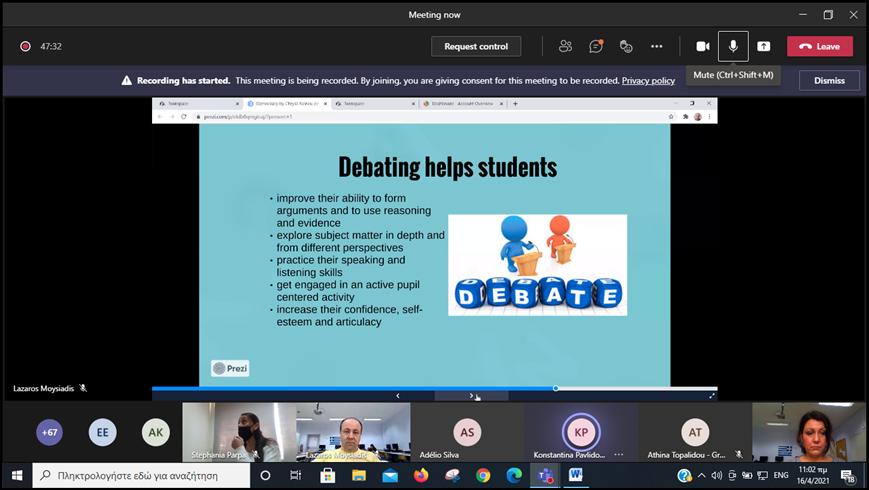This screenshot has width=869, height=490.
Task: Show hidden system tray icons
Action: (702, 476)
